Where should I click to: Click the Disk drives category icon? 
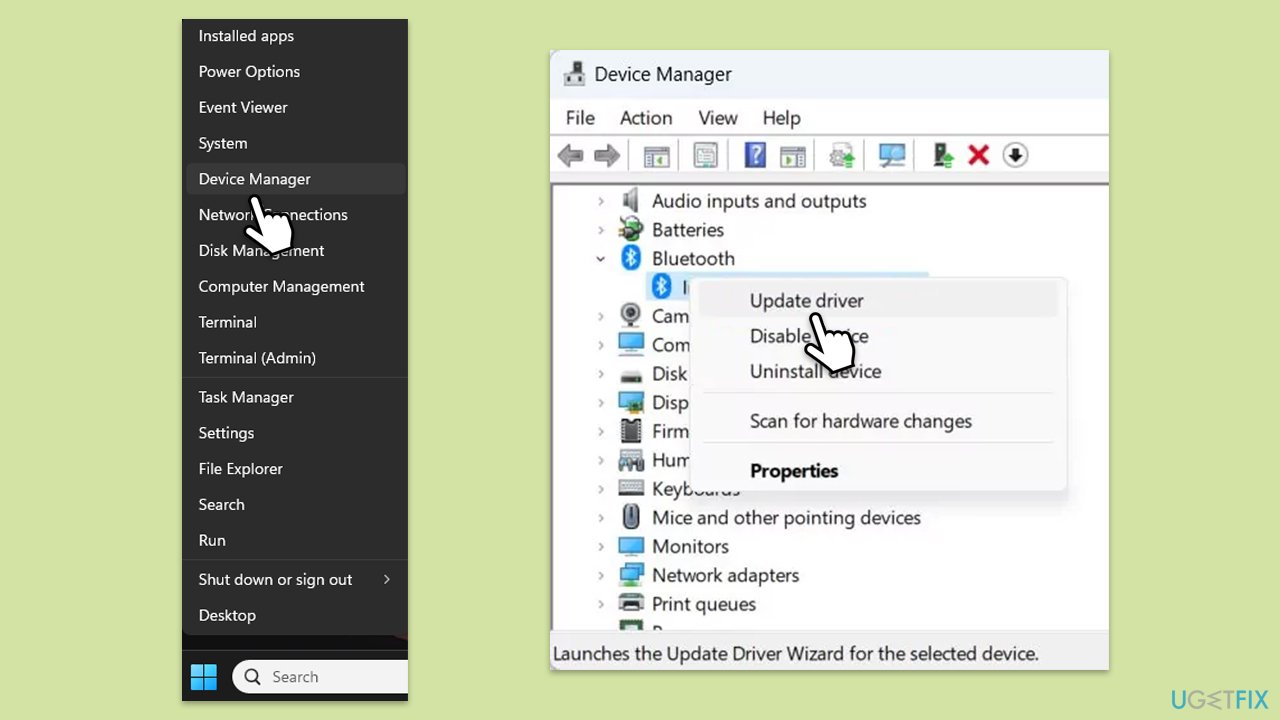[x=630, y=374]
